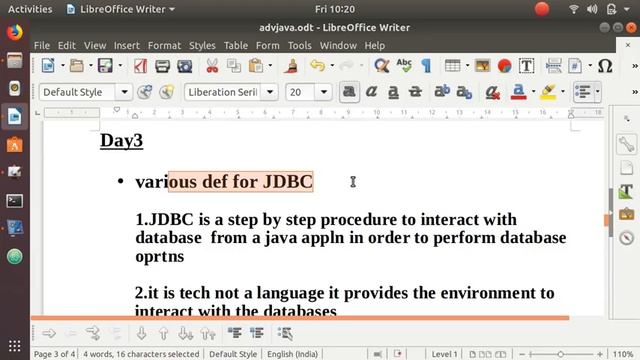Toggle the bulleted list

[582, 92]
